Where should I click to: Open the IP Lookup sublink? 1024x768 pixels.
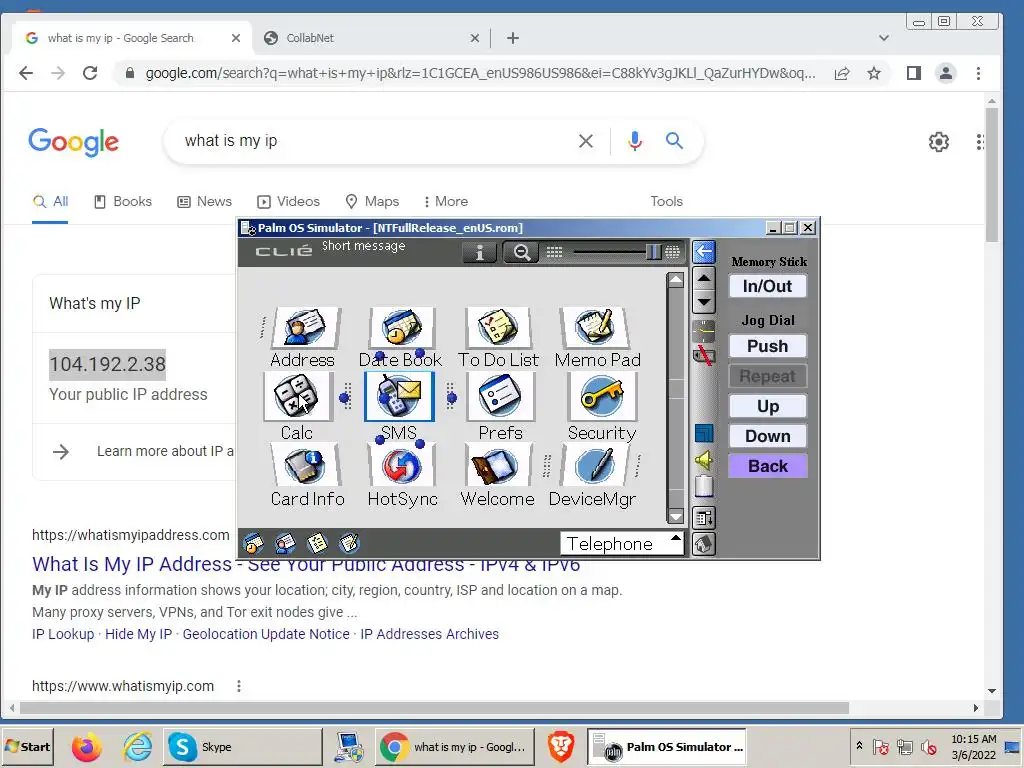pyautogui.click(x=63, y=634)
